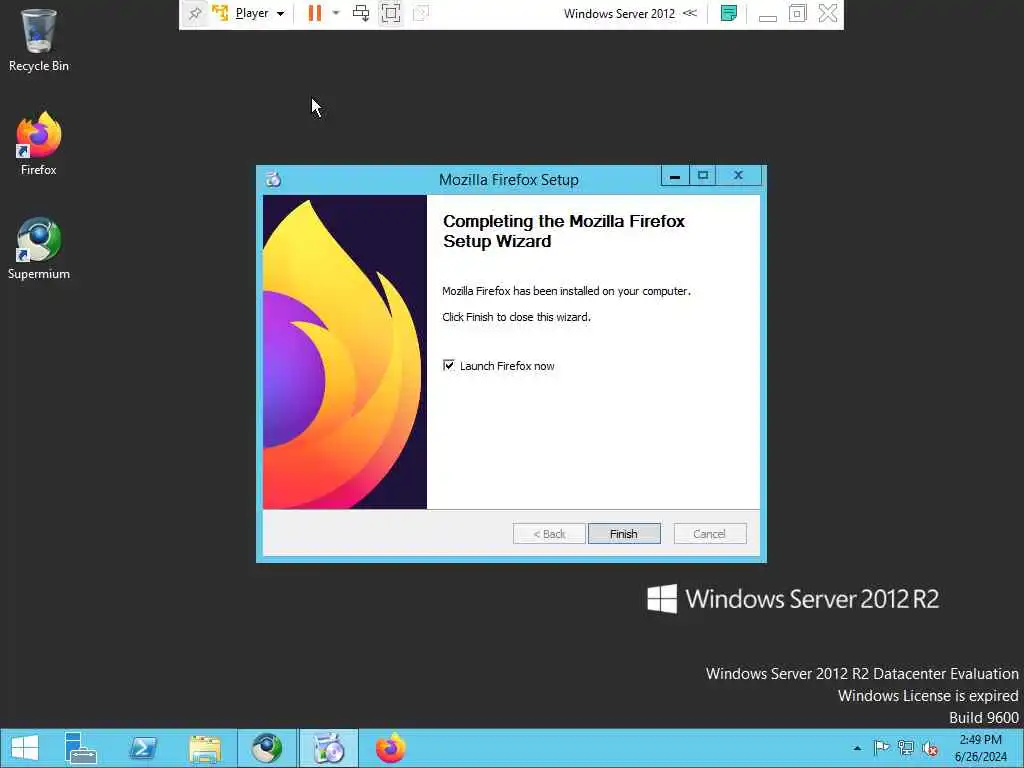Open the Action Center flag icon
This screenshot has width=1024, height=768.
882,748
